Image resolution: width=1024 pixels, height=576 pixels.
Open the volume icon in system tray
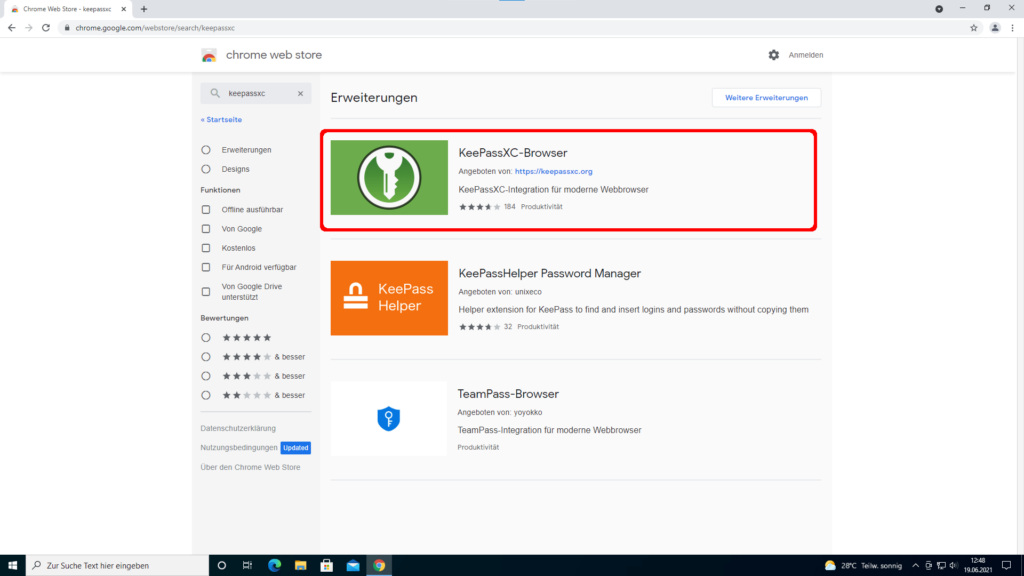click(x=953, y=566)
